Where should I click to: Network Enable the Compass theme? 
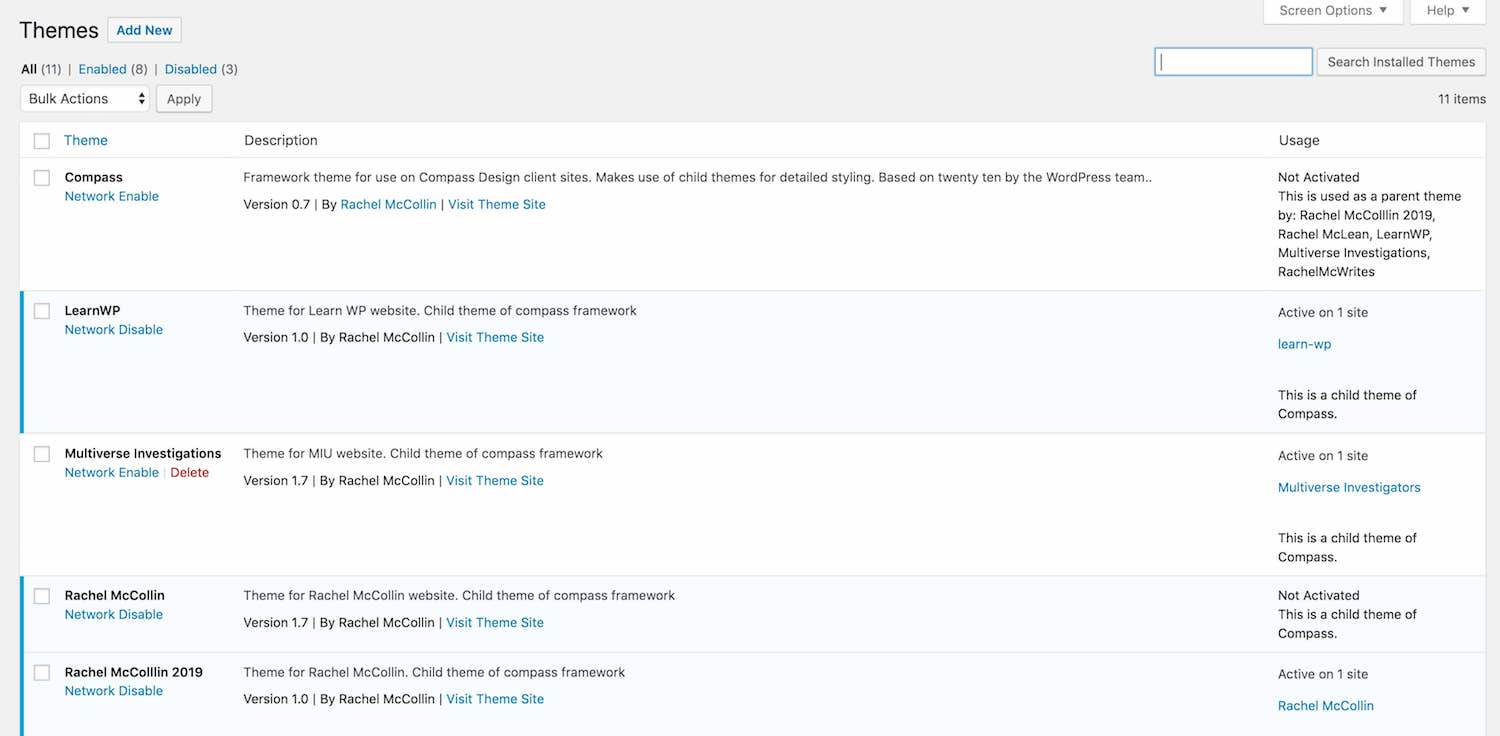(x=111, y=196)
